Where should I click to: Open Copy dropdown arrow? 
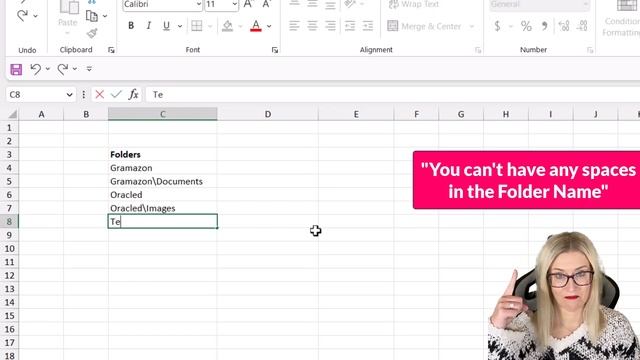(105, 16)
